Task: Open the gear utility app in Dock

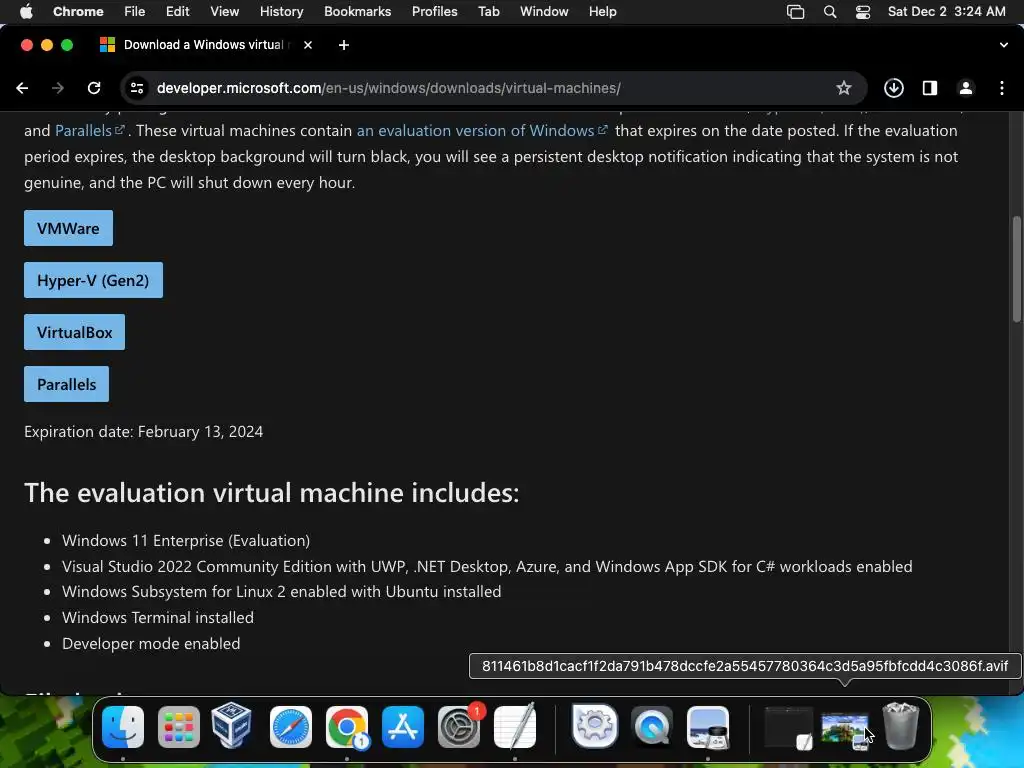Action: 595,726
